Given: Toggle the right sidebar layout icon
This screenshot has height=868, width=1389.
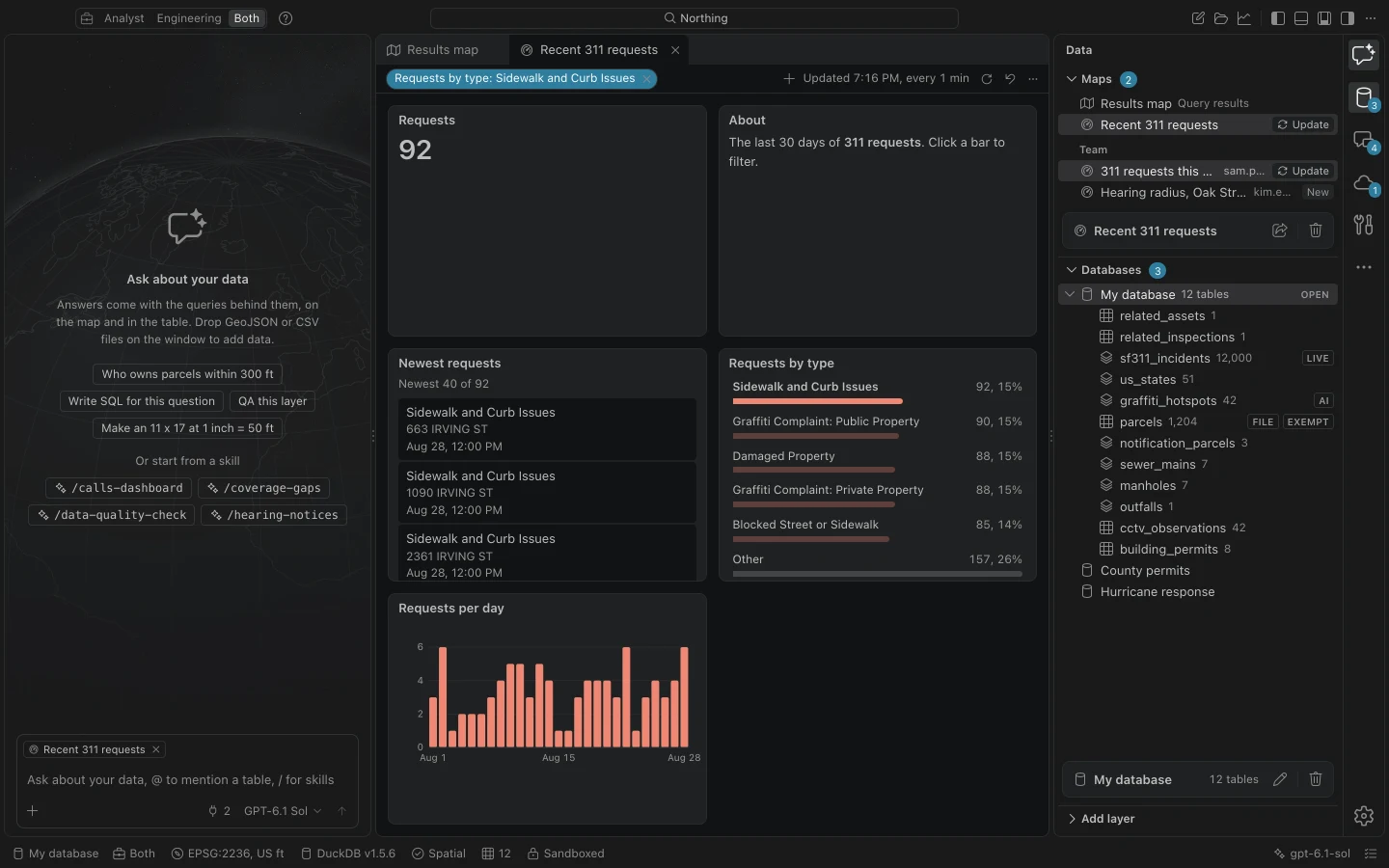Looking at the screenshot, I should point(1348,18).
